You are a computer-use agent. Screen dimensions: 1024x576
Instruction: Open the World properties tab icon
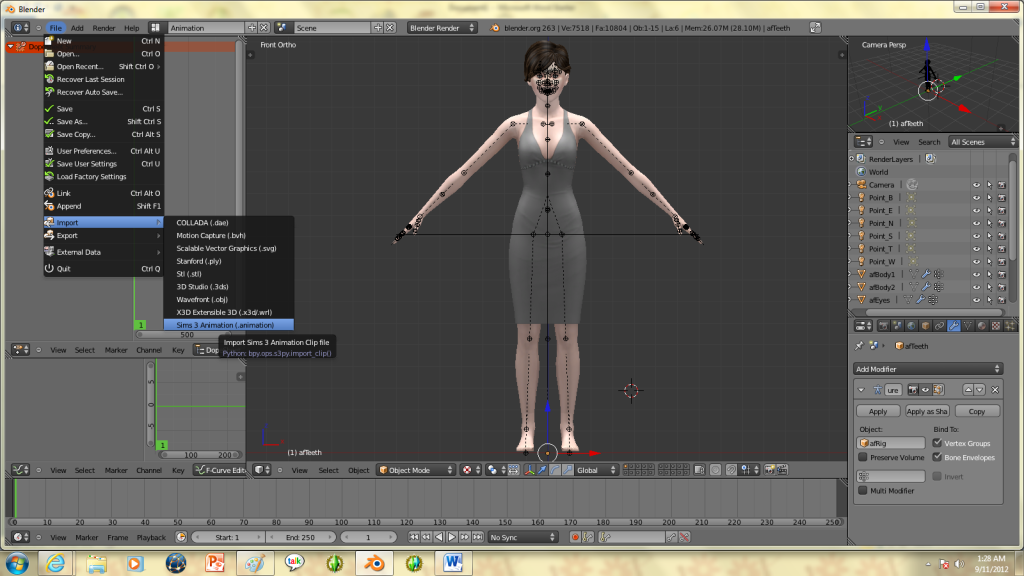[911, 326]
